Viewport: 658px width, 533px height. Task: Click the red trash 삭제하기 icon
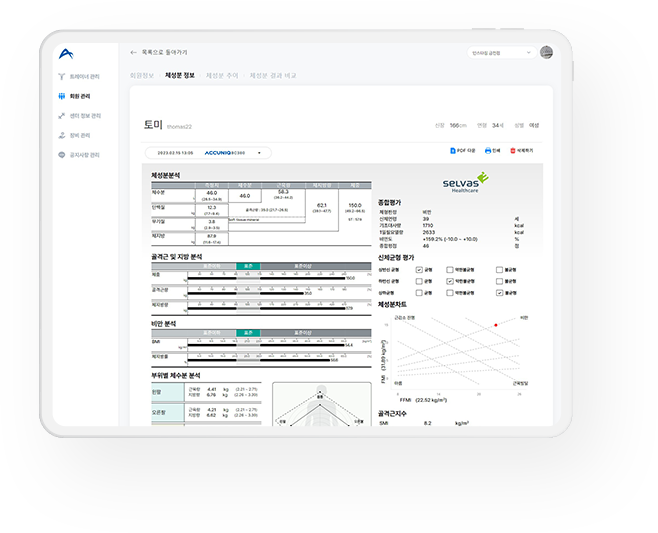coord(512,150)
